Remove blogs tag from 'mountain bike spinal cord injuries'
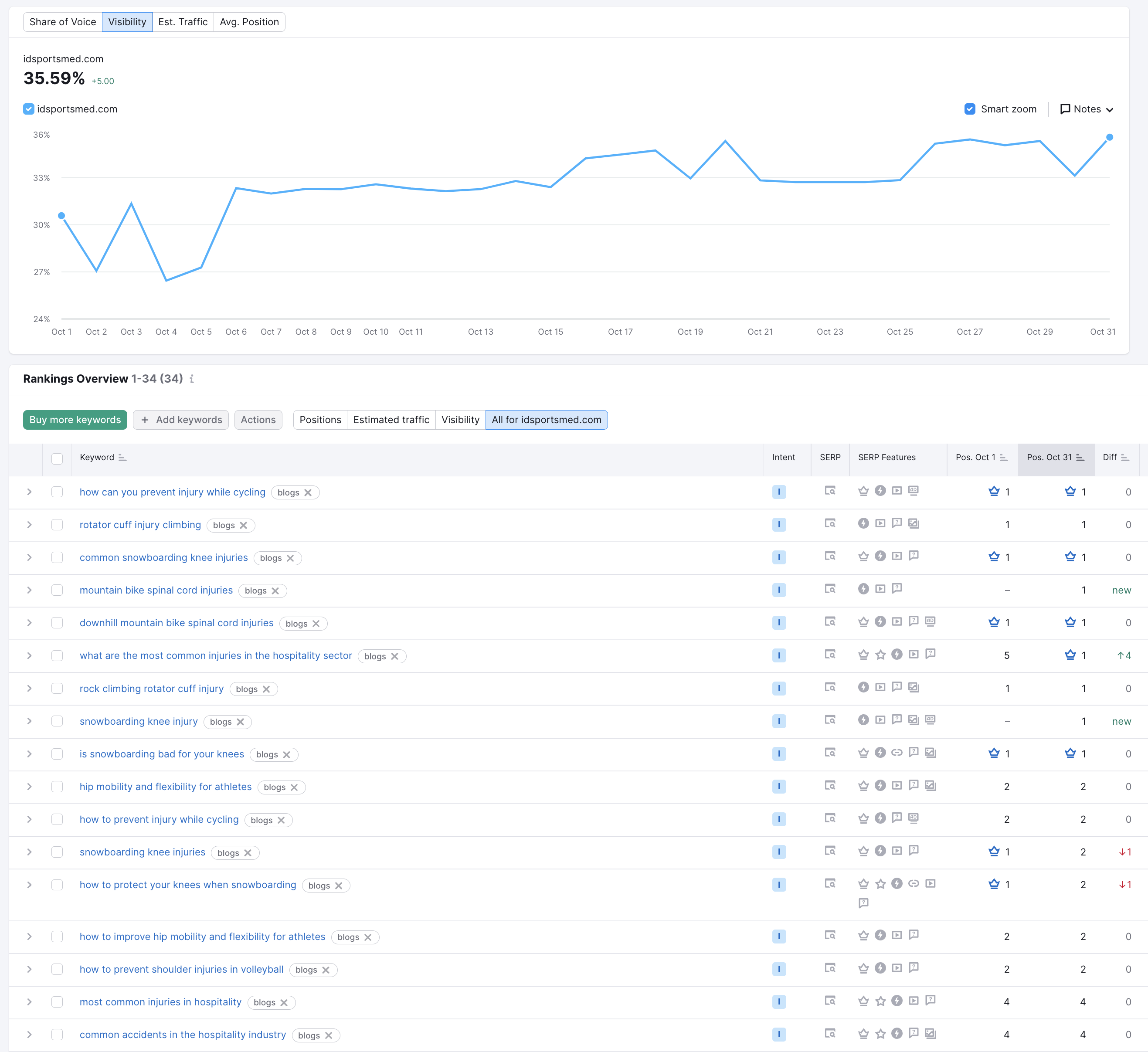 point(275,591)
